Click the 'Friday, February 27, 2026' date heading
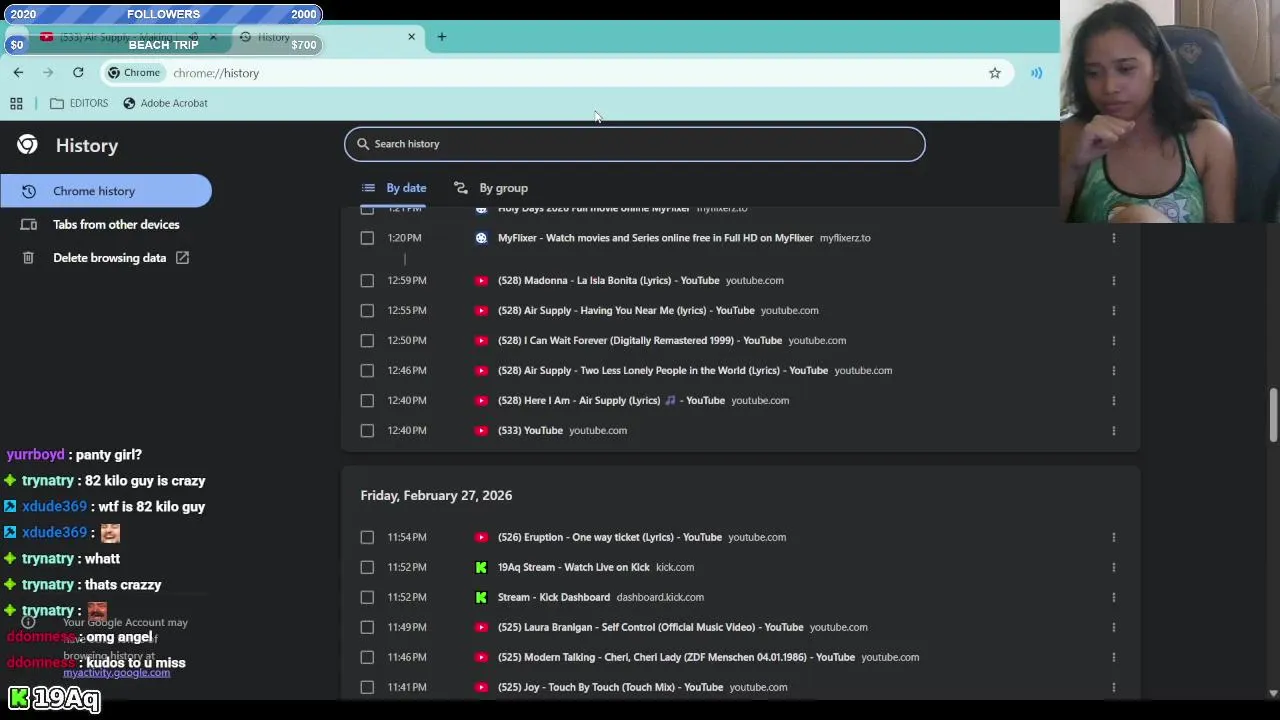This screenshot has width=1280, height=720. pos(436,496)
